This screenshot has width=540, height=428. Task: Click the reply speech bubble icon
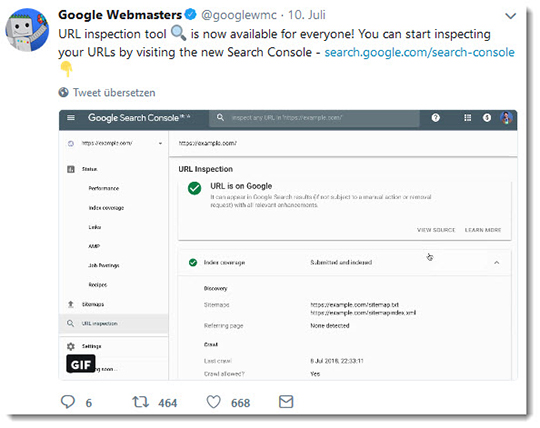click(68, 402)
